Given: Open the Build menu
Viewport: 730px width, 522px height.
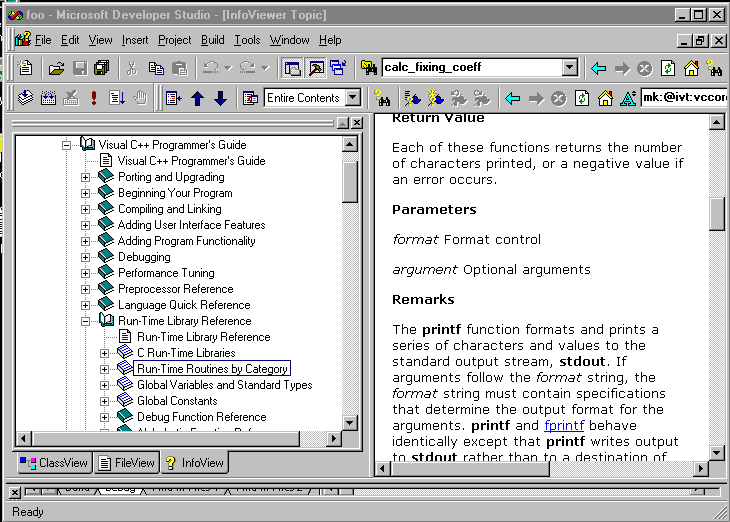Looking at the screenshot, I should (x=212, y=40).
